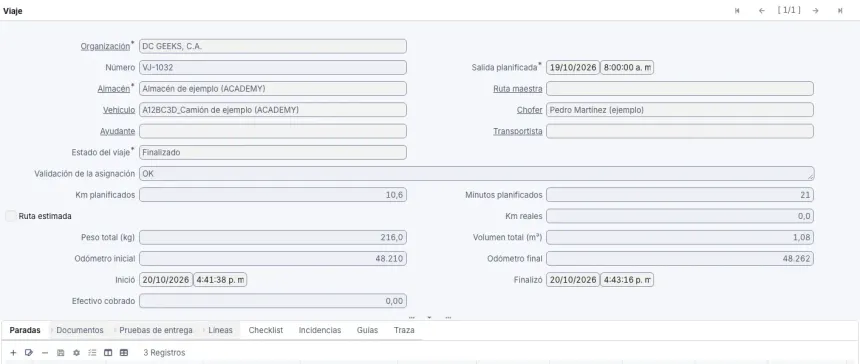This screenshot has height=364, width=860.
Task: Click the empty Transportista field
Action: point(680,131)
